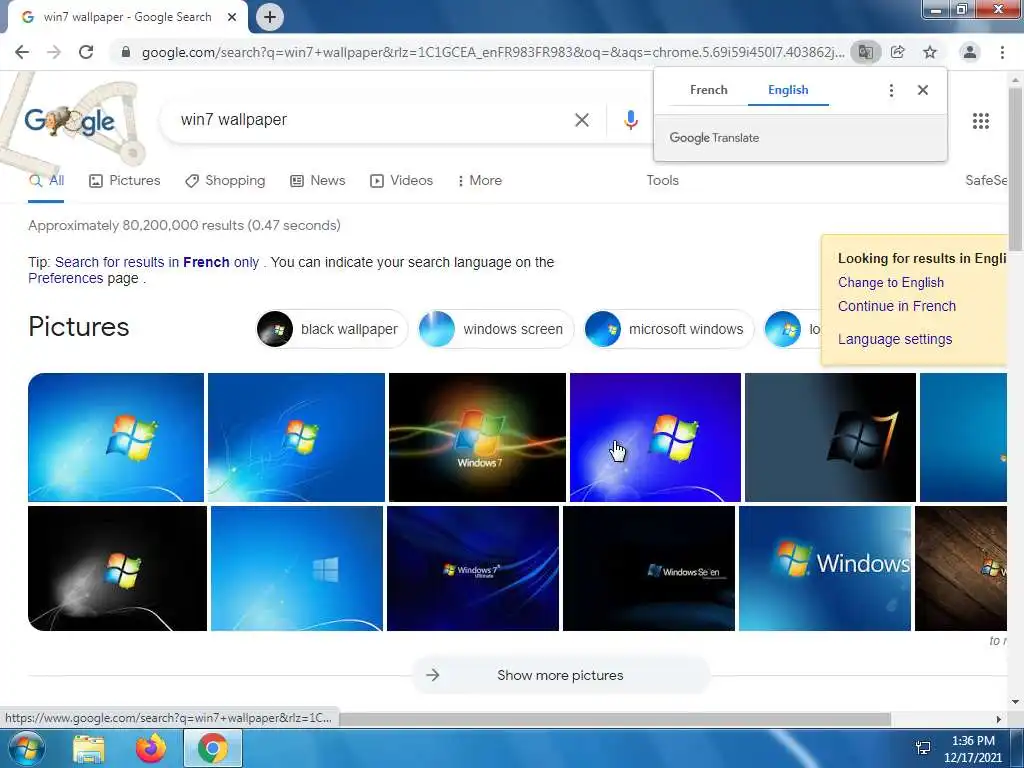Screen dimensions: 1024x768
Task: Open the thumbnail with large Windows text
Action: point(825,569)
